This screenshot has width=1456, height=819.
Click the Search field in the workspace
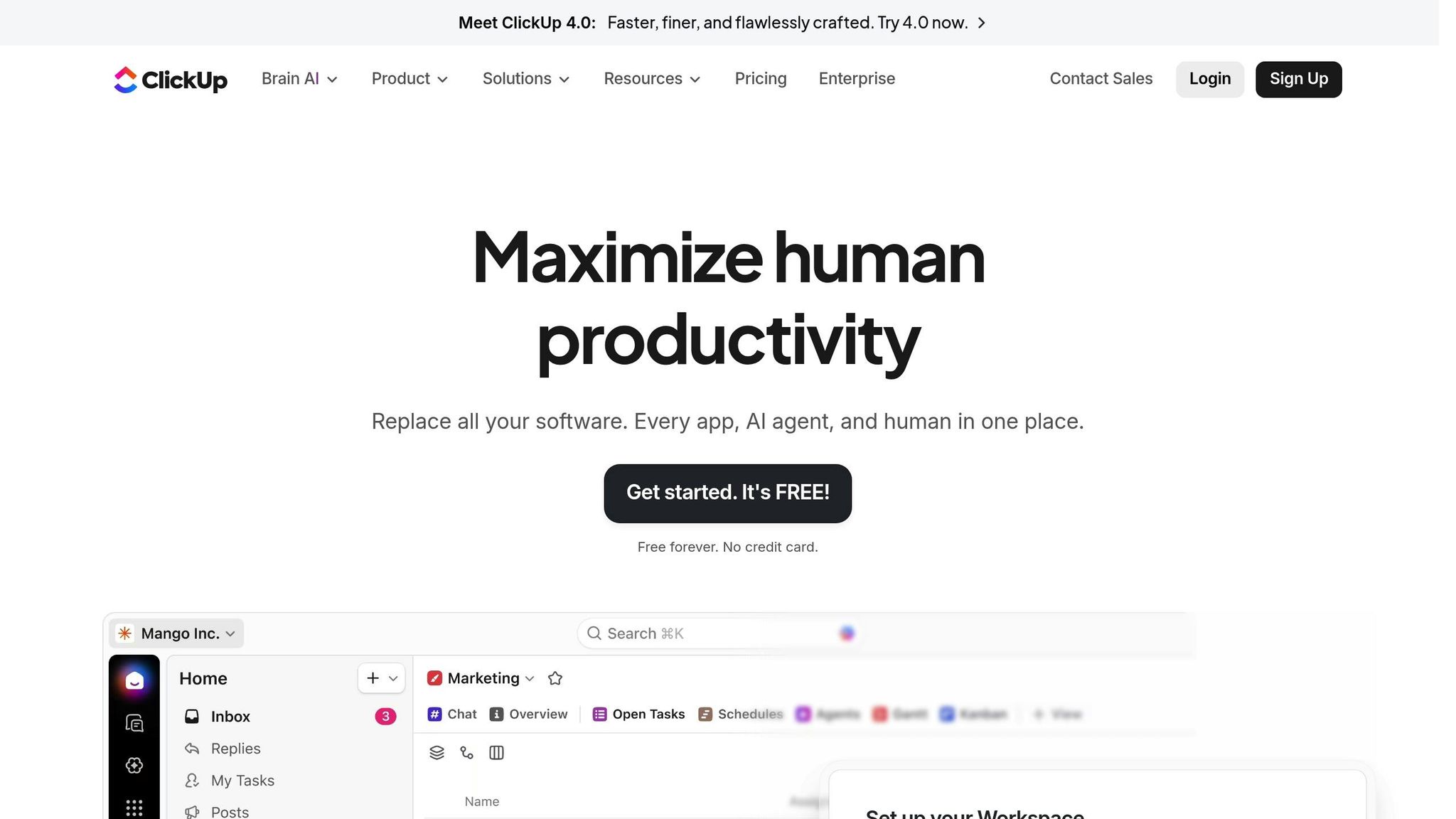coord(711,633)
